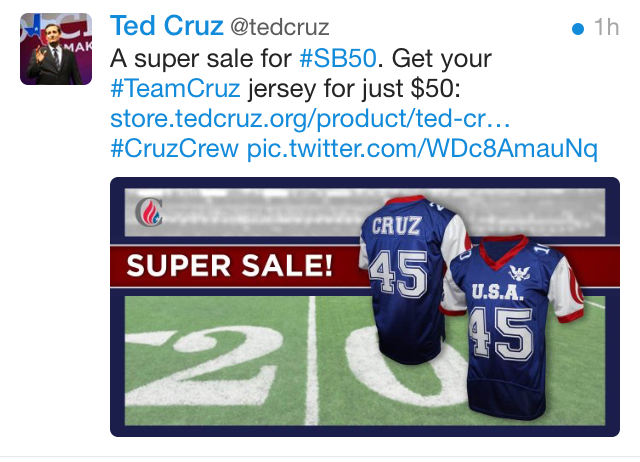Click the eagle emblem on front jersey
Image resolution: width=640 pixels, height=462 pixels.
point(520,272)
